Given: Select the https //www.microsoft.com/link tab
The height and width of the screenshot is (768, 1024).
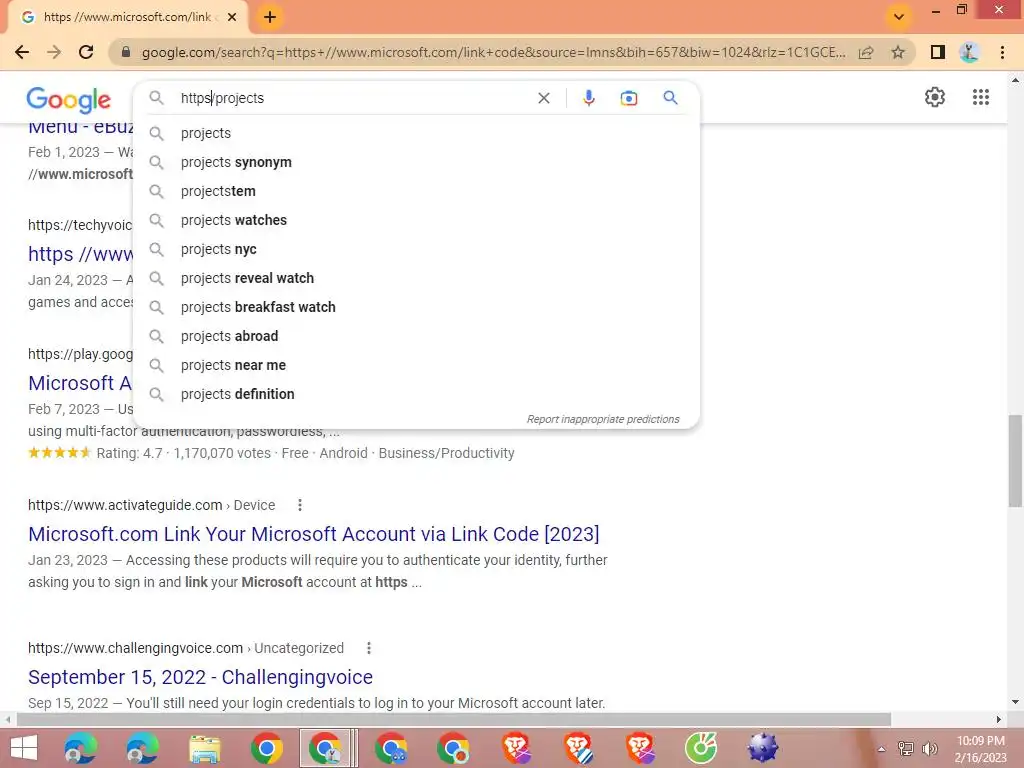Looking at the screenshot, I should (x=127, y=17).
